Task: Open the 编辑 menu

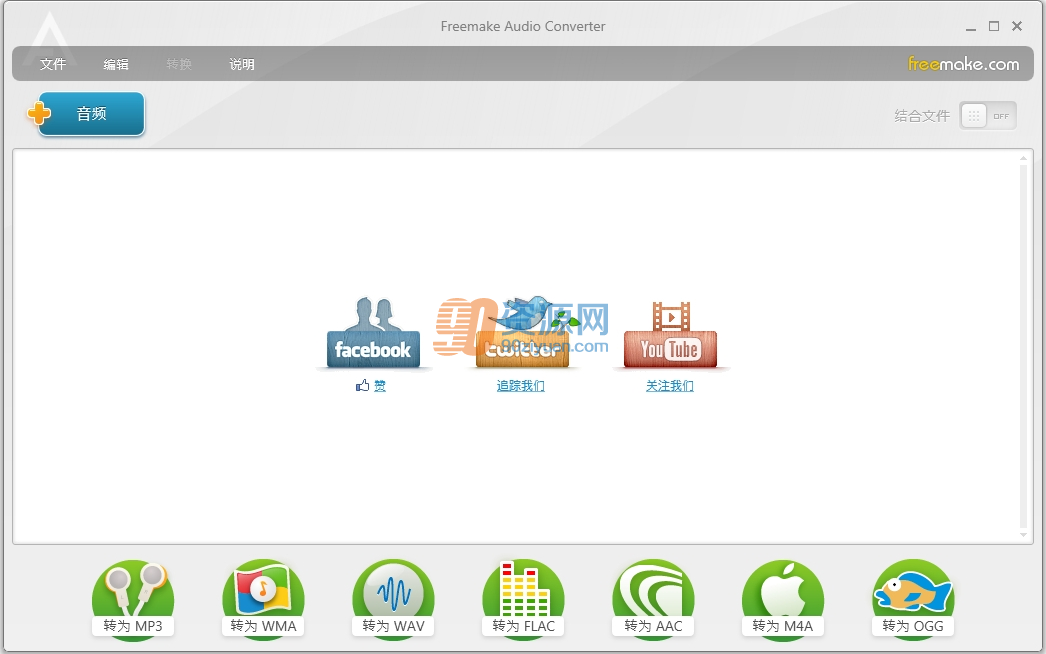Action: click(116, 64)
